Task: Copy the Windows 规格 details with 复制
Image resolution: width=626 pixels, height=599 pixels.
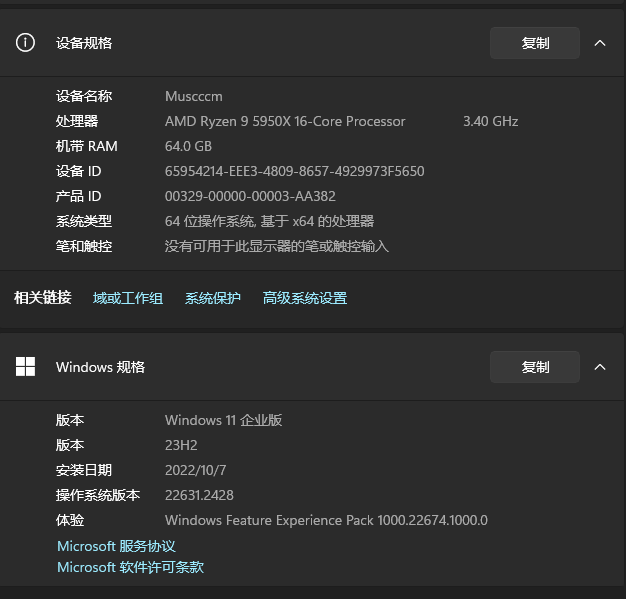Action: pyautogui.click(x=535, y=367)
